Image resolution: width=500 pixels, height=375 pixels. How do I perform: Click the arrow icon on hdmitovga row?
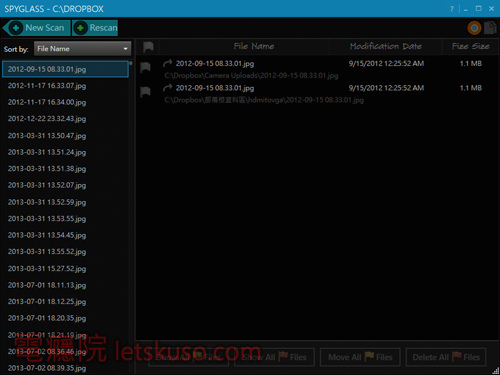coord(167,88)
